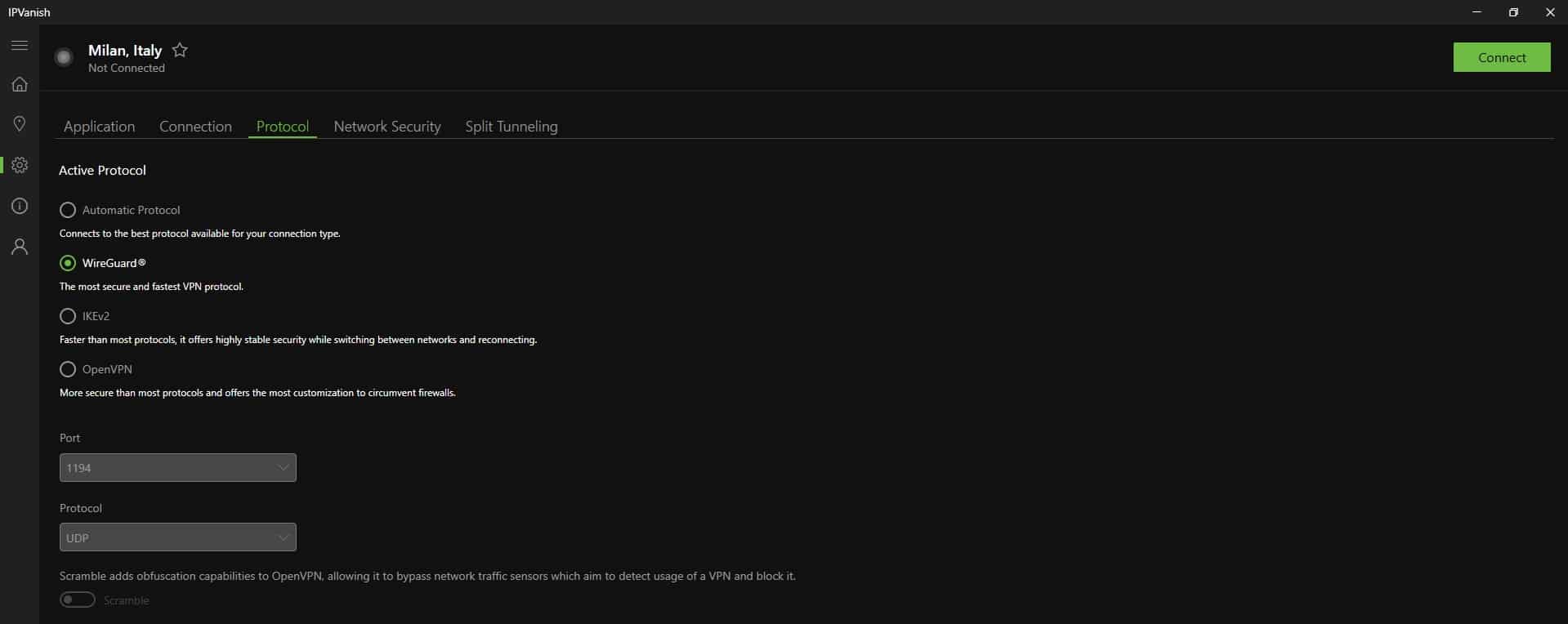The height and width of the screenshot is (624, 1568).
Task: Minimize the IPVanish window
Action: click(1476, 12)
